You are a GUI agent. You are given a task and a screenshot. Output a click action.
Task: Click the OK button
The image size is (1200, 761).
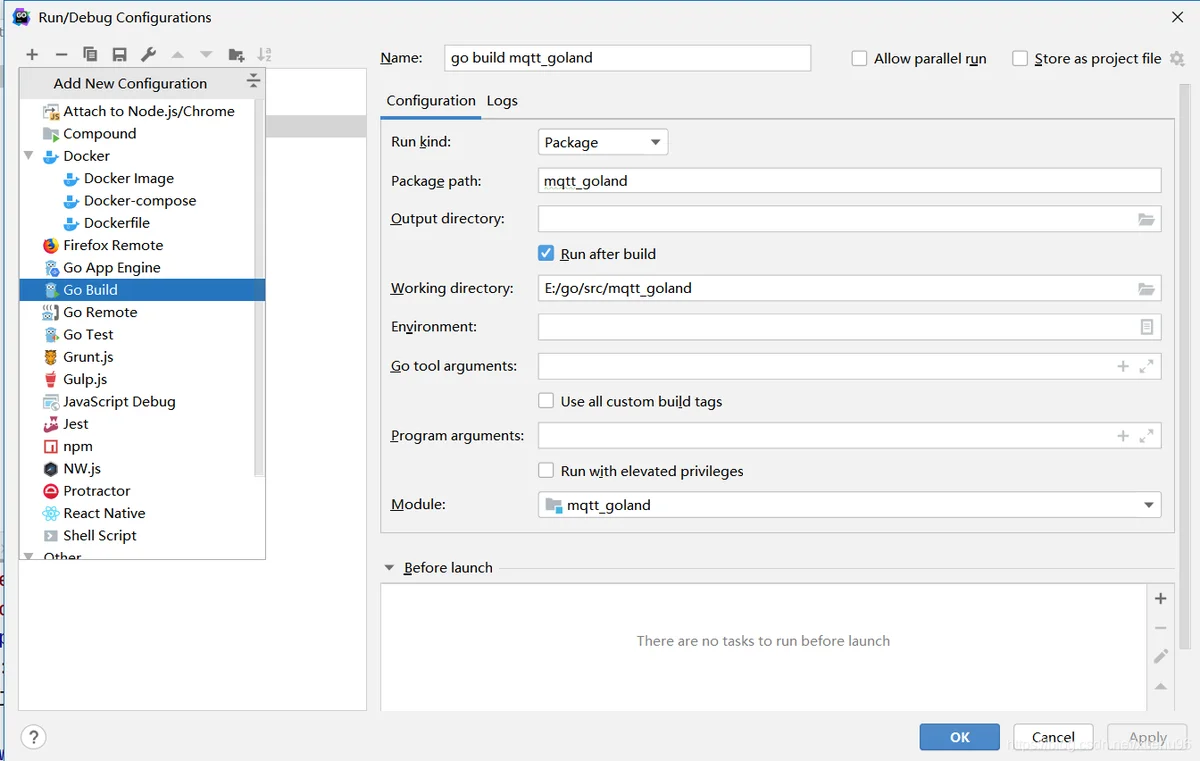point(960,737)
